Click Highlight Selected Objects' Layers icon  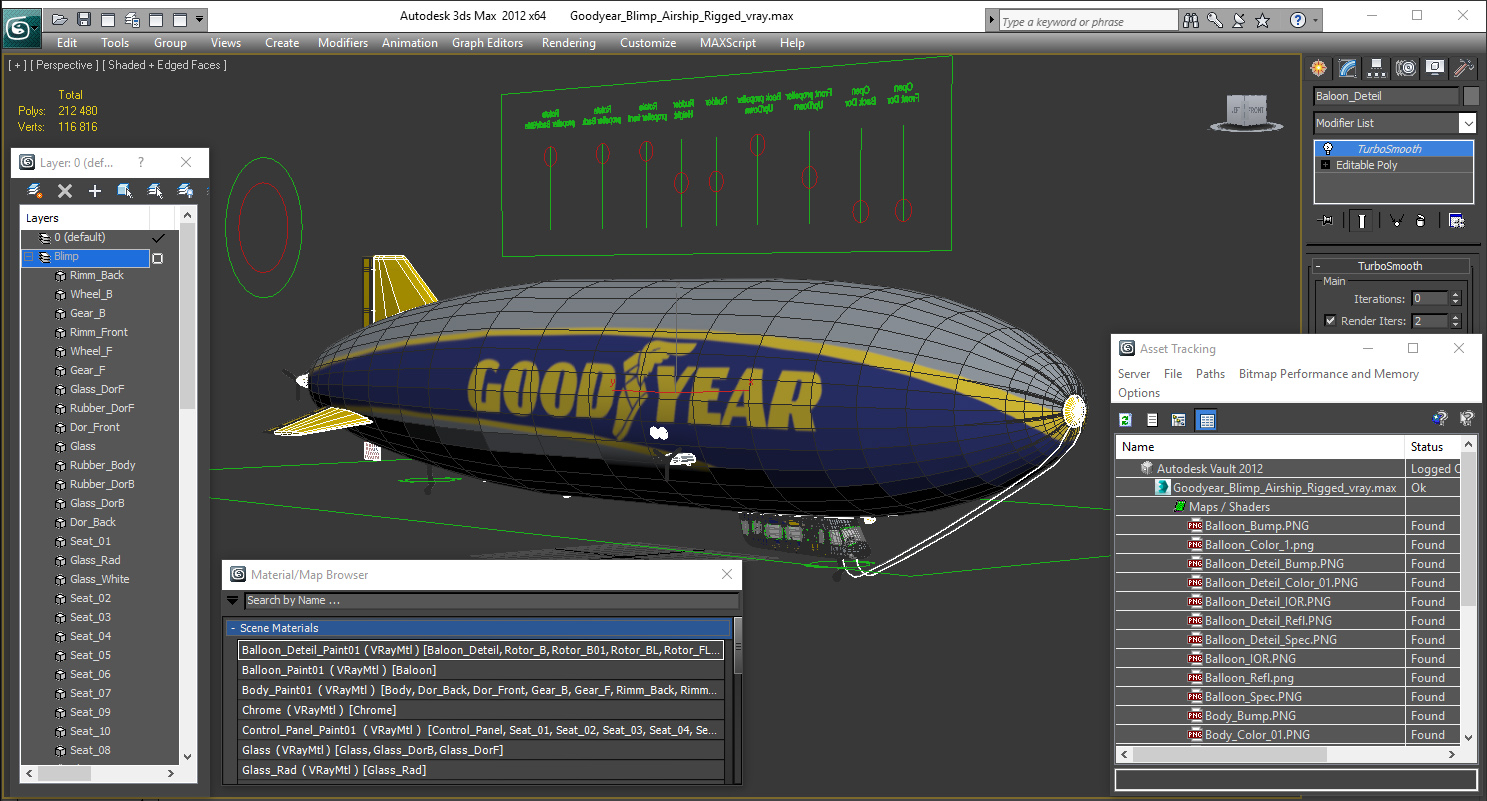click(x=155, y=190)
